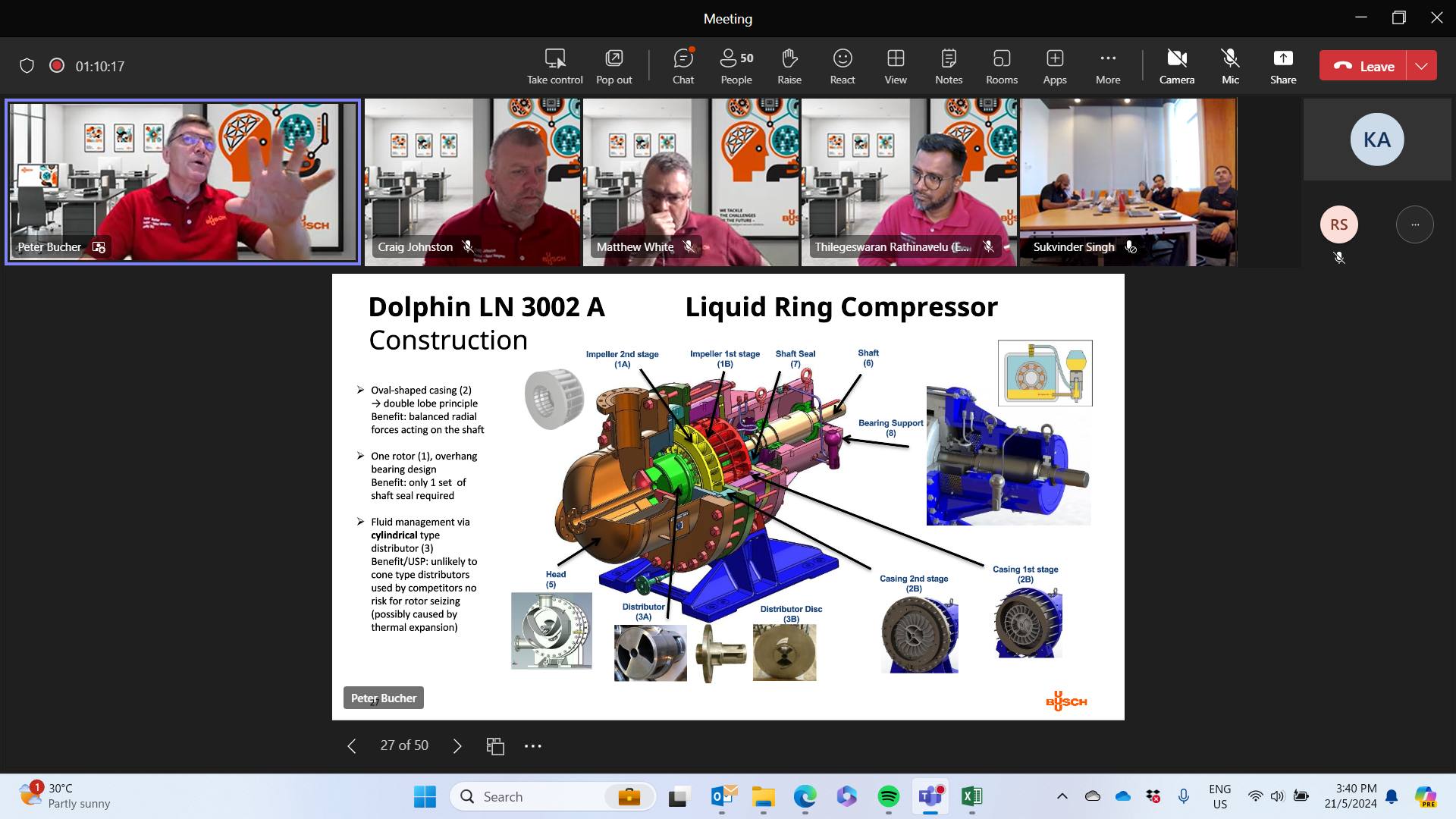Open Copilot preview icon in tray corner
1456x819 pixels.
point(1426,796)
